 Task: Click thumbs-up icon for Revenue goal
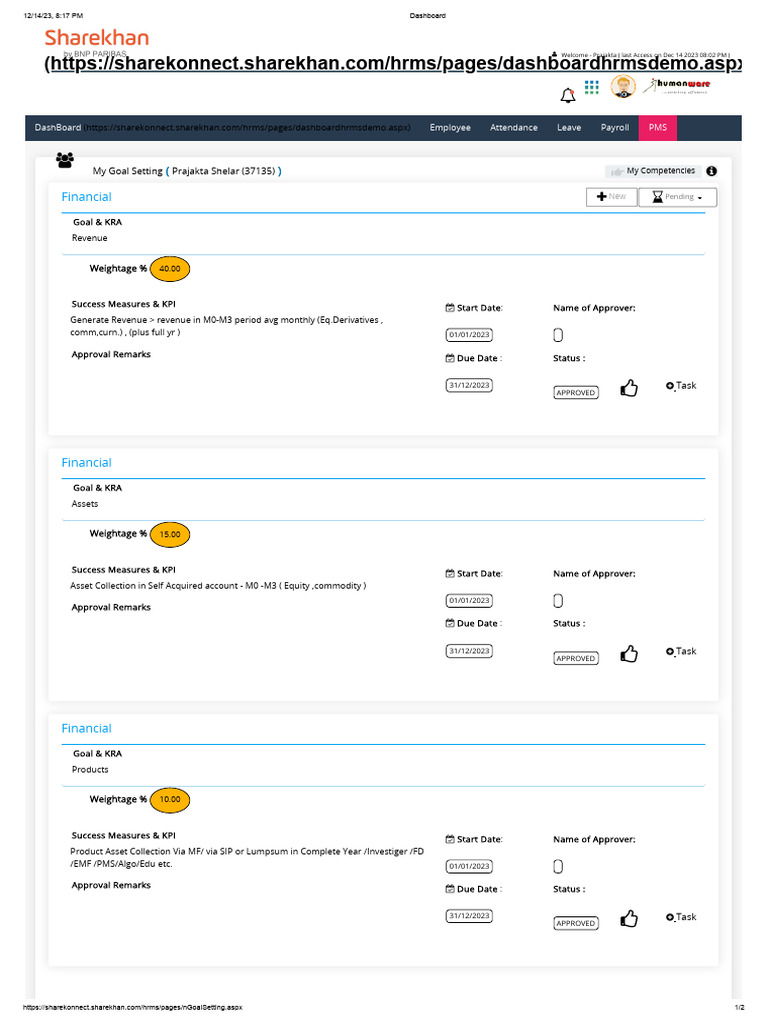[x=629, y=389]
